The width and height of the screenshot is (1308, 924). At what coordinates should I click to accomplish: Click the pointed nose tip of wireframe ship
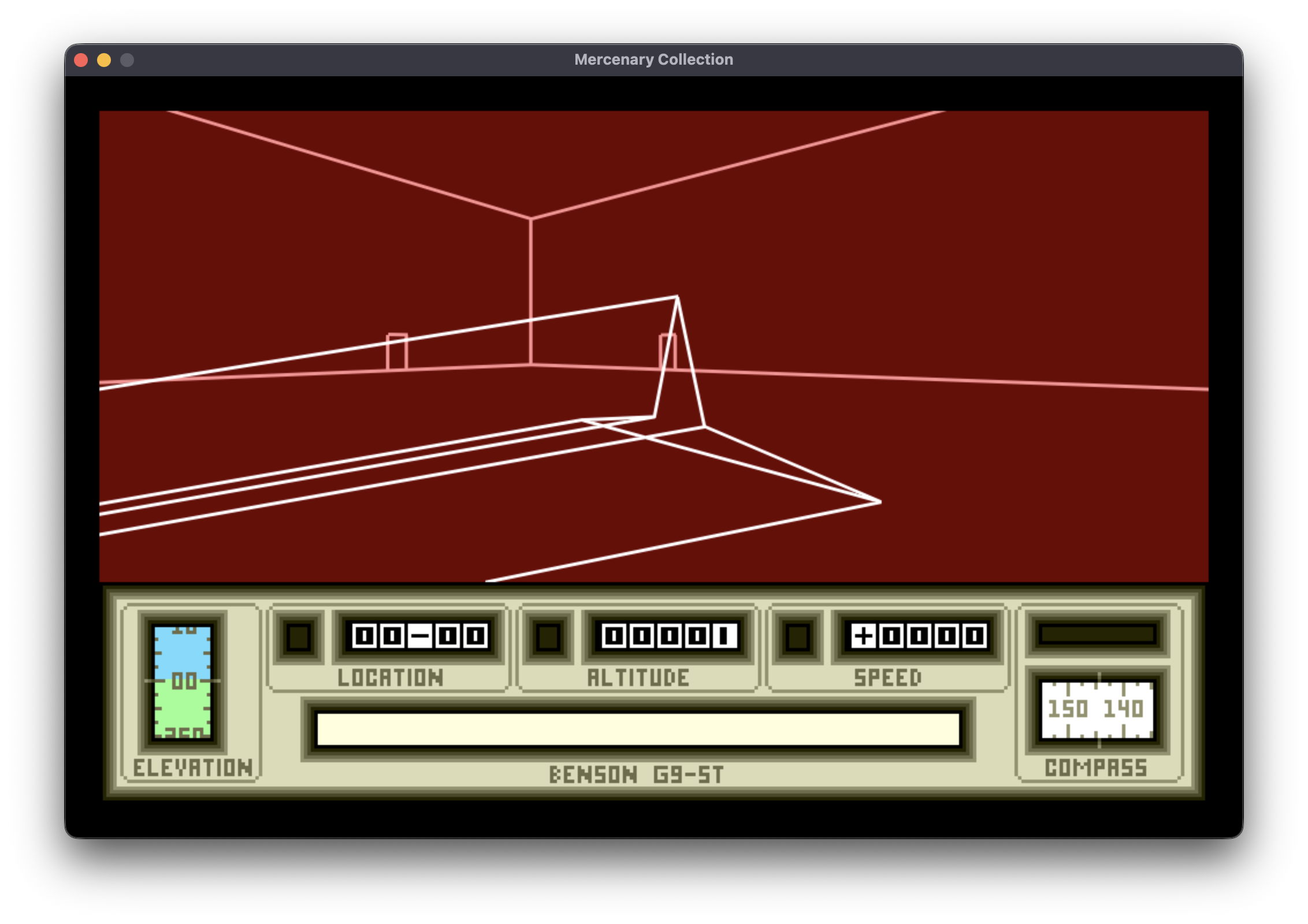(879, 502)
